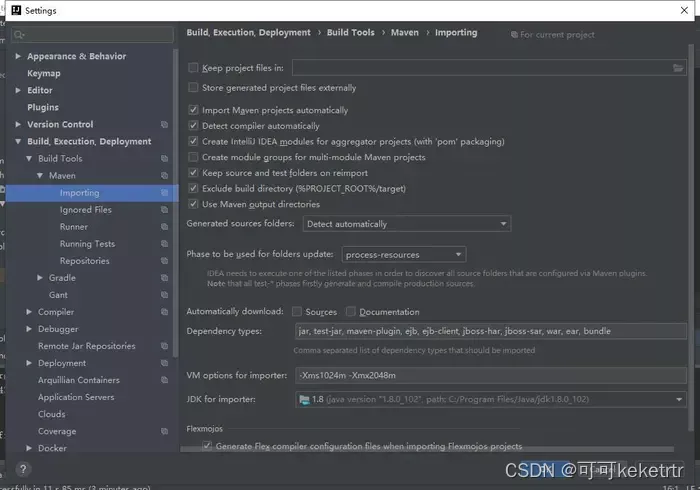Expand the Docker node
This screenshot has height=490, width=700.
[29, 448]
